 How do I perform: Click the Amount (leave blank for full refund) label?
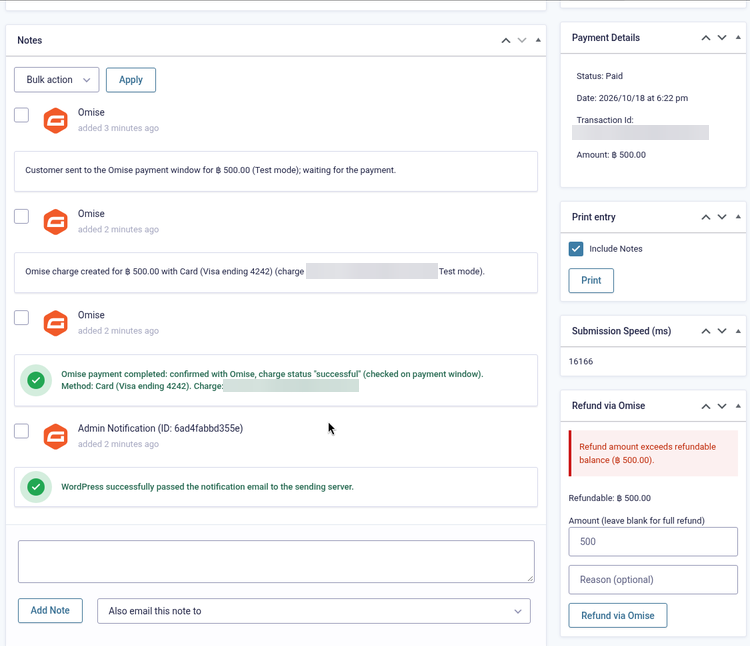coord(636,521)
